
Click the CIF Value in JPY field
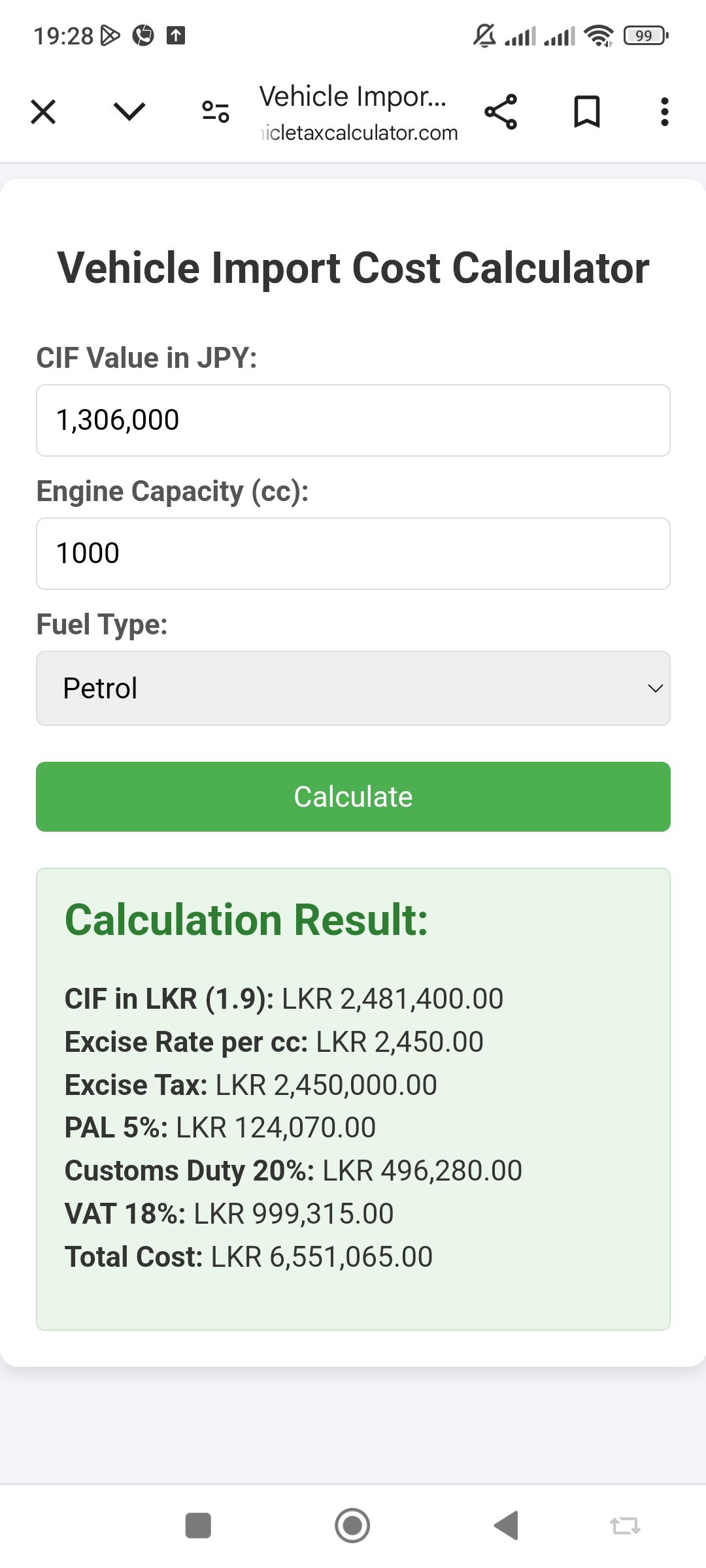(x=353, y=420)
